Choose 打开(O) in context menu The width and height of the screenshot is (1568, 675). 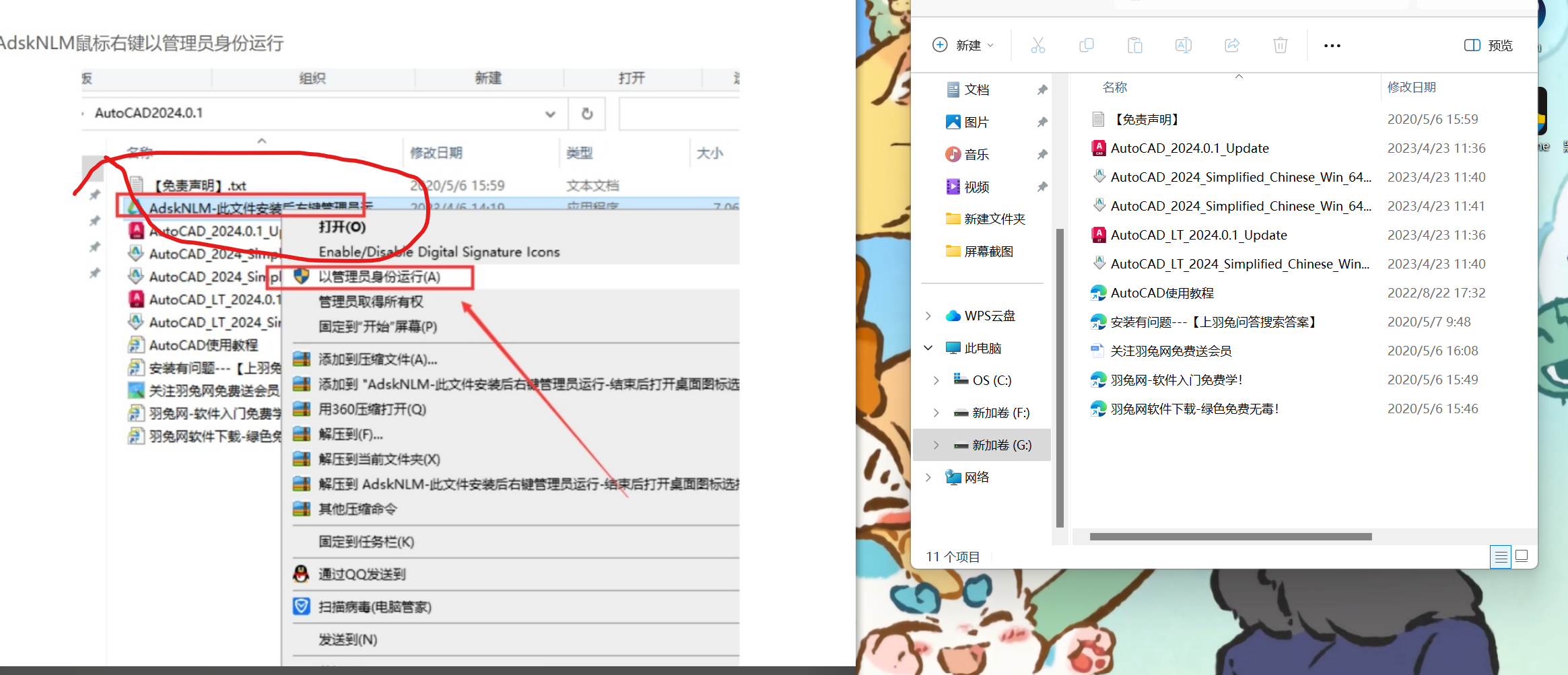coord(342,227)
